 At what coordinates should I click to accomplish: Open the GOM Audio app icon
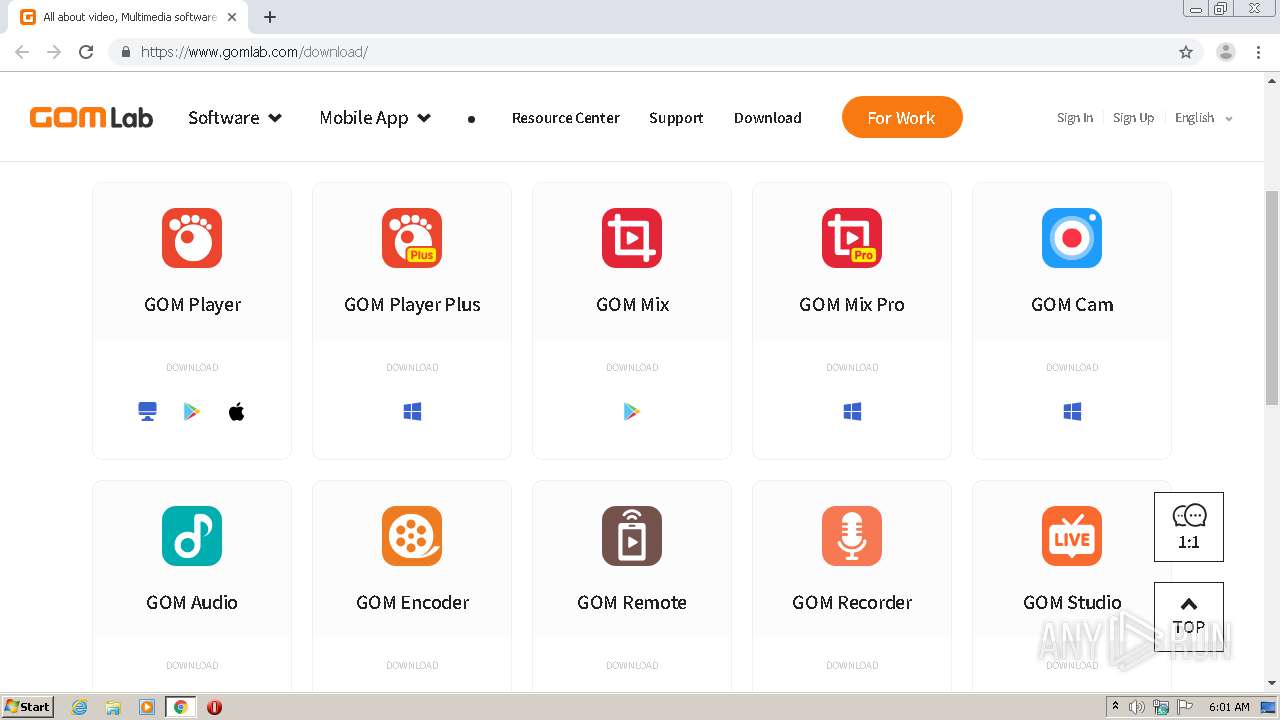[192, 536]
